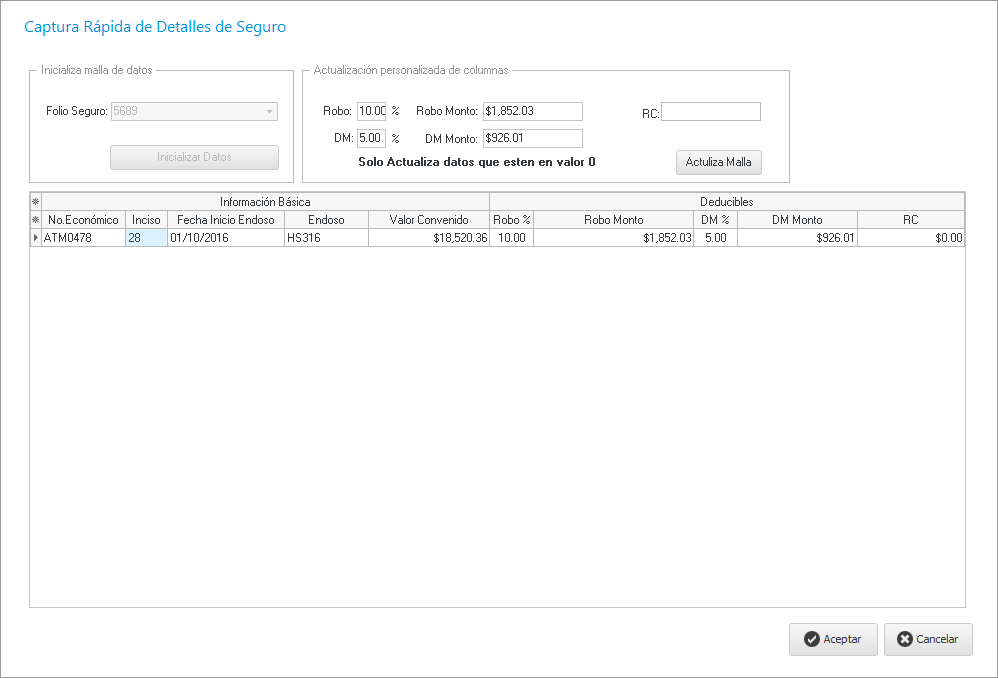Click the row indicator arrow beside ATM0478
This screenshot has height=678, width=998.
36,238
